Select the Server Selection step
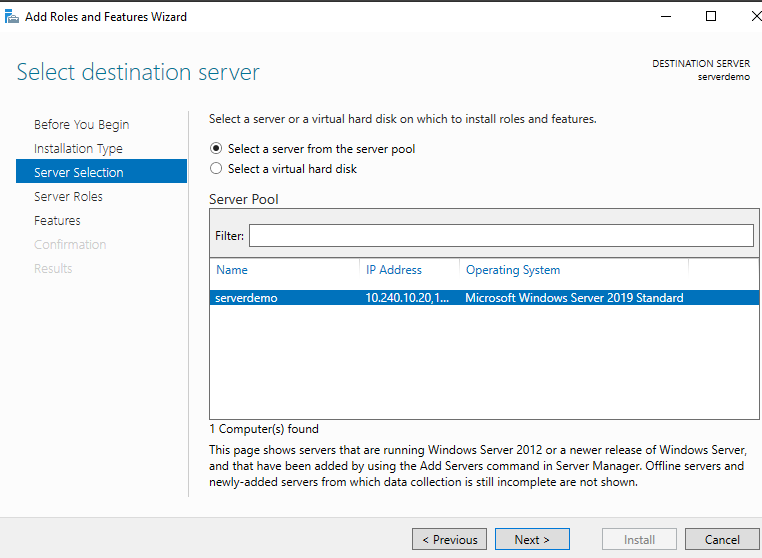Viewport: 762px width, 558px height. (79, 173)
